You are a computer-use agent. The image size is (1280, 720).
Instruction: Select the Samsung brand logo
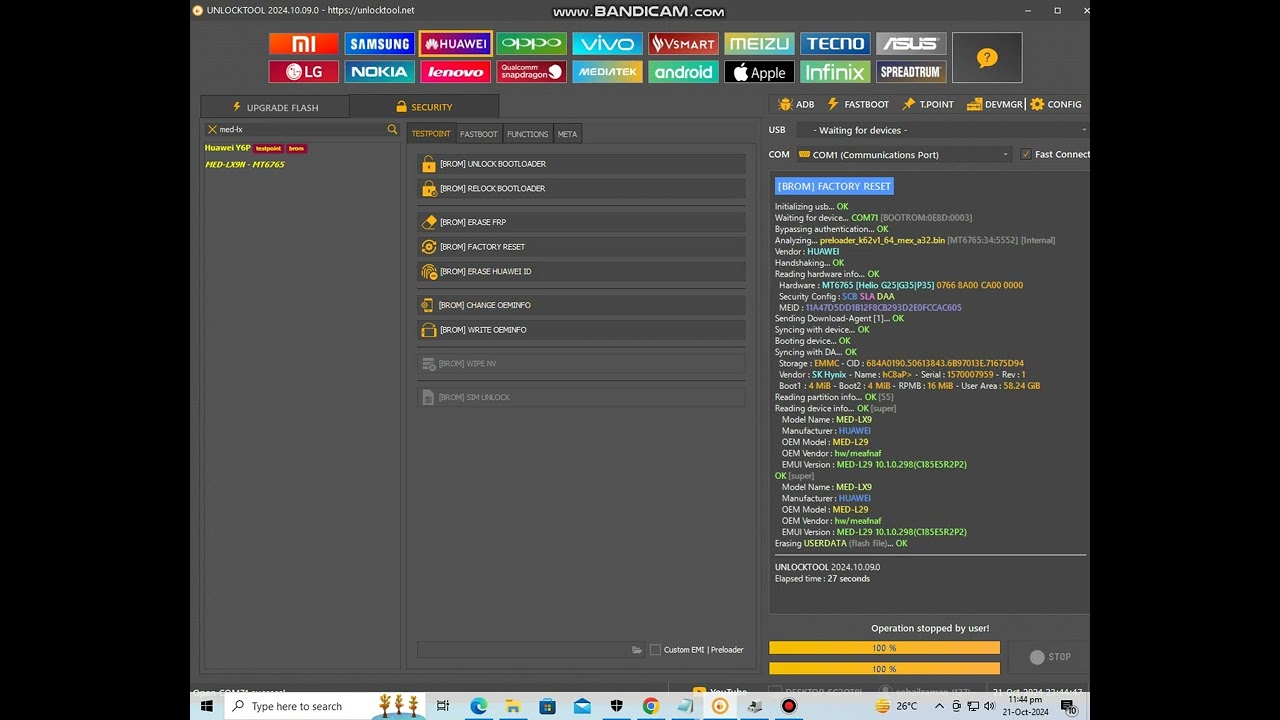pos(380,44)
